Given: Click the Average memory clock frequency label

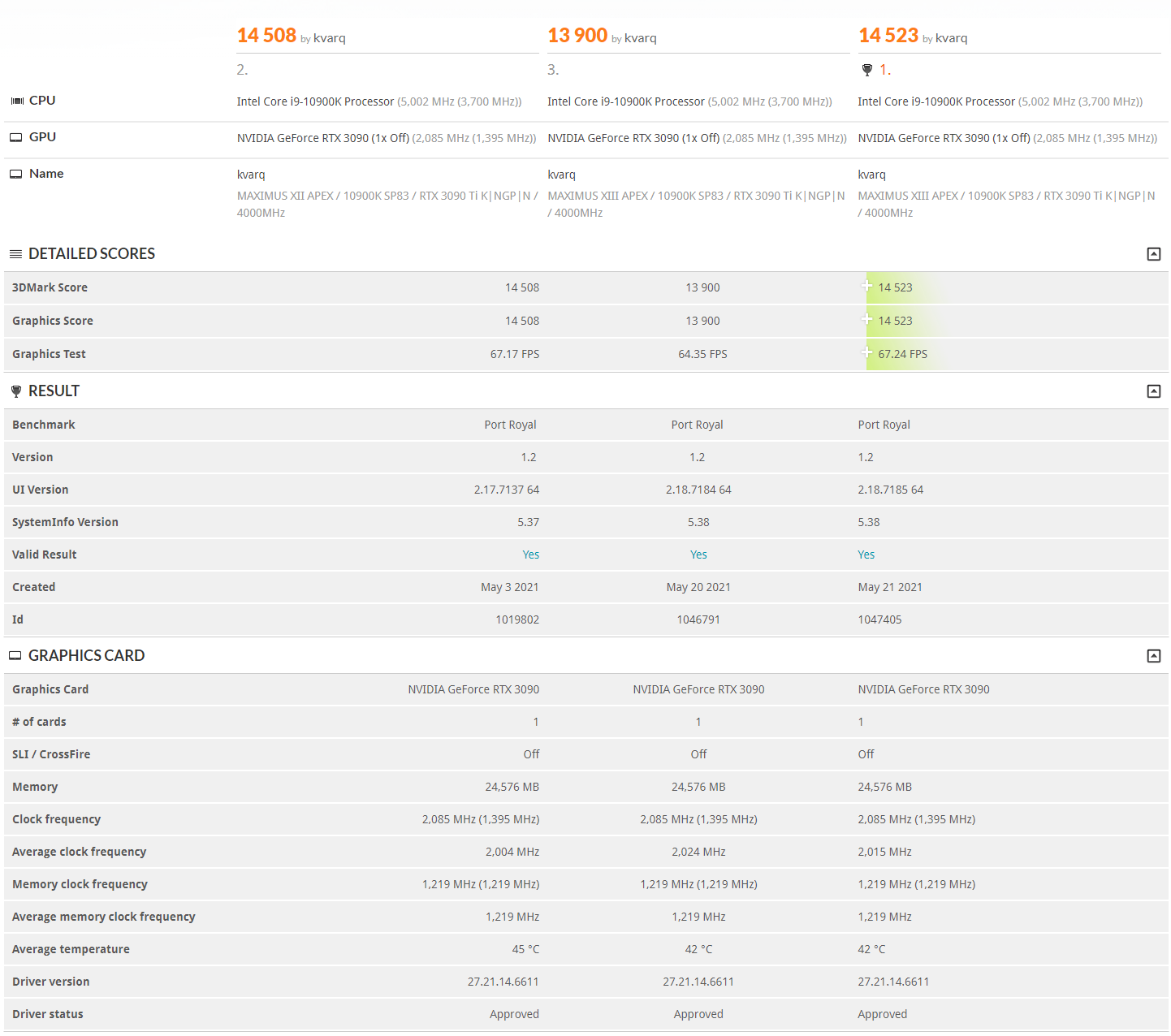Looking at the screenshot, I should [104, 917].
